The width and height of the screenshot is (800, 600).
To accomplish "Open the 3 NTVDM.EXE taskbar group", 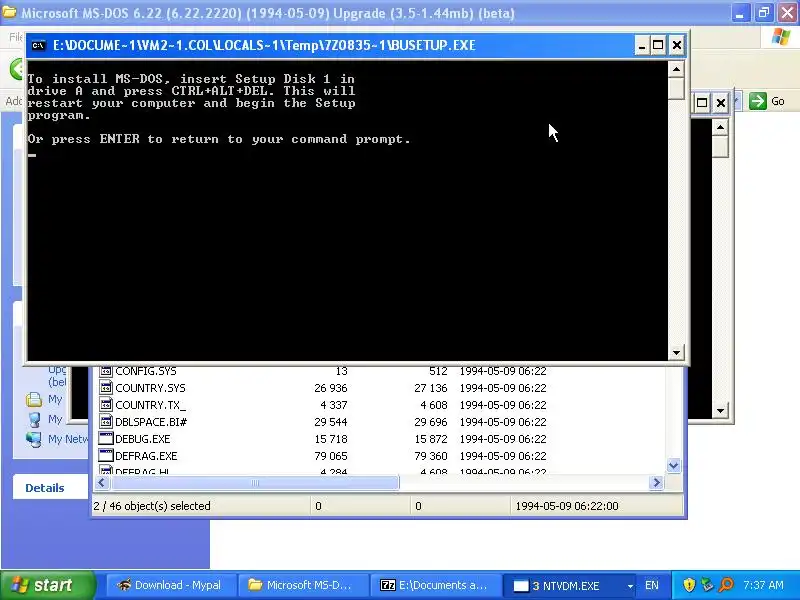I will [570, 585].
